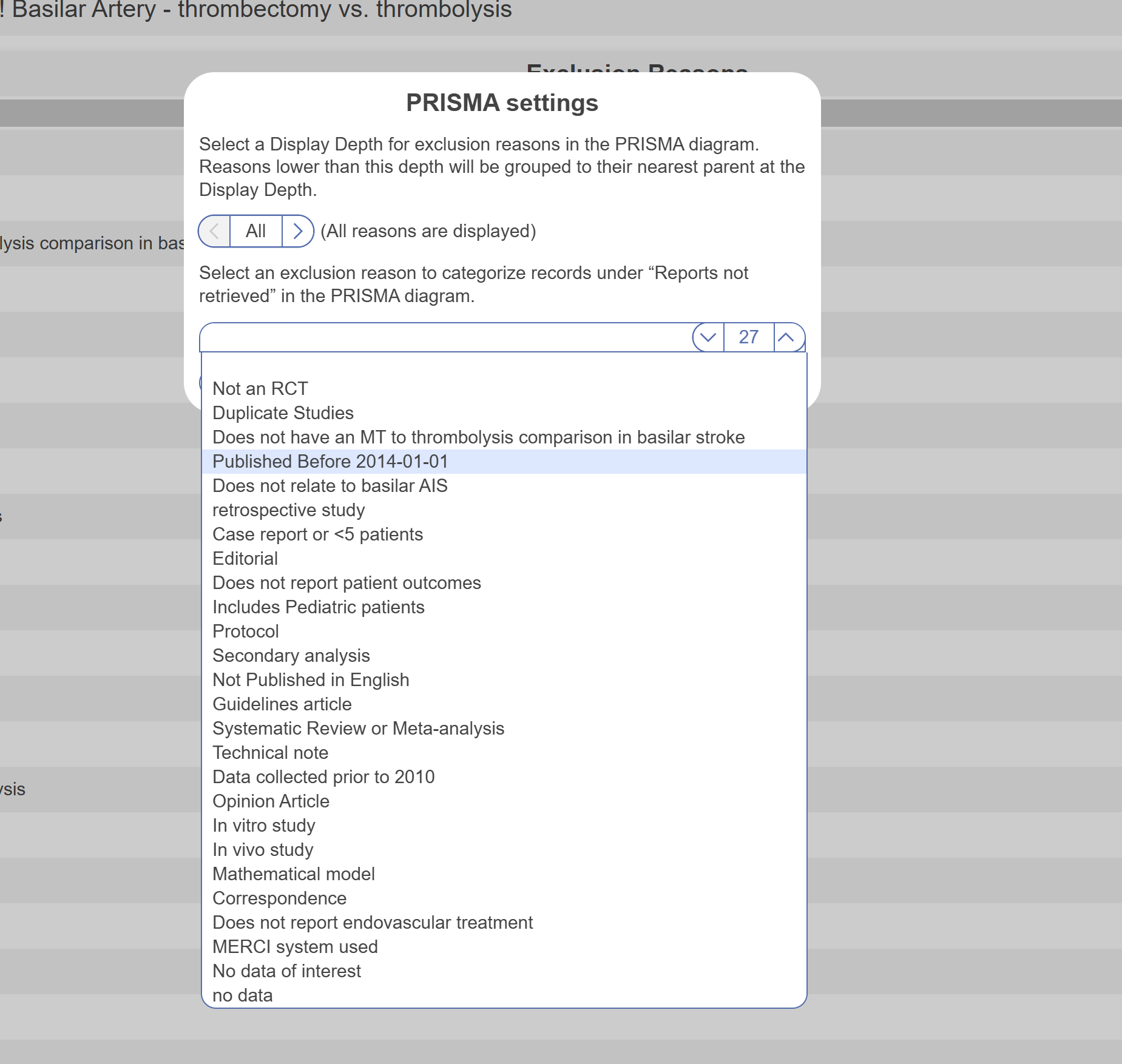1122x1064 pixels.
Task: Pick 'Includes Pediatric patients' option
Action: tap(318, 607)
